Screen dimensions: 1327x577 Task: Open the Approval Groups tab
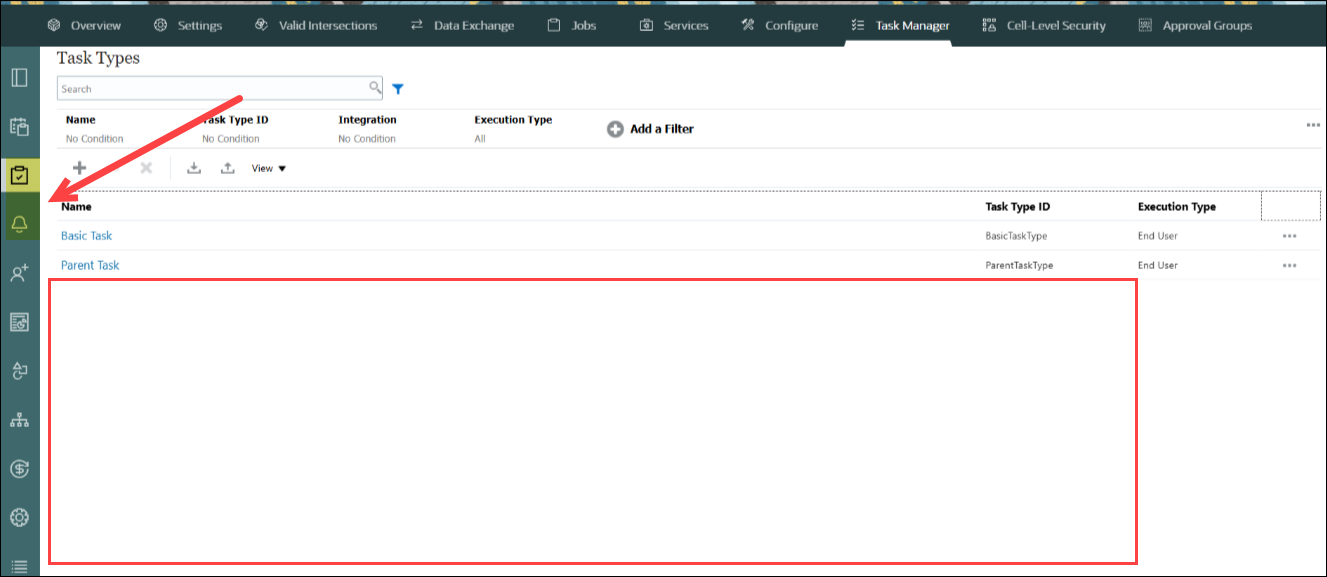pos(1194,25)
